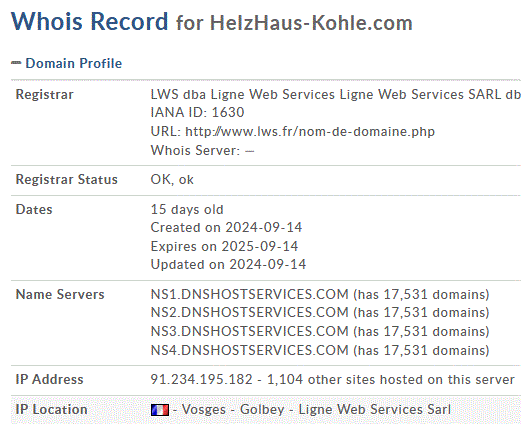Open NS1.DNSHOSTSERVICES.COM name server entry
The image size is (522, 425).
249,294
